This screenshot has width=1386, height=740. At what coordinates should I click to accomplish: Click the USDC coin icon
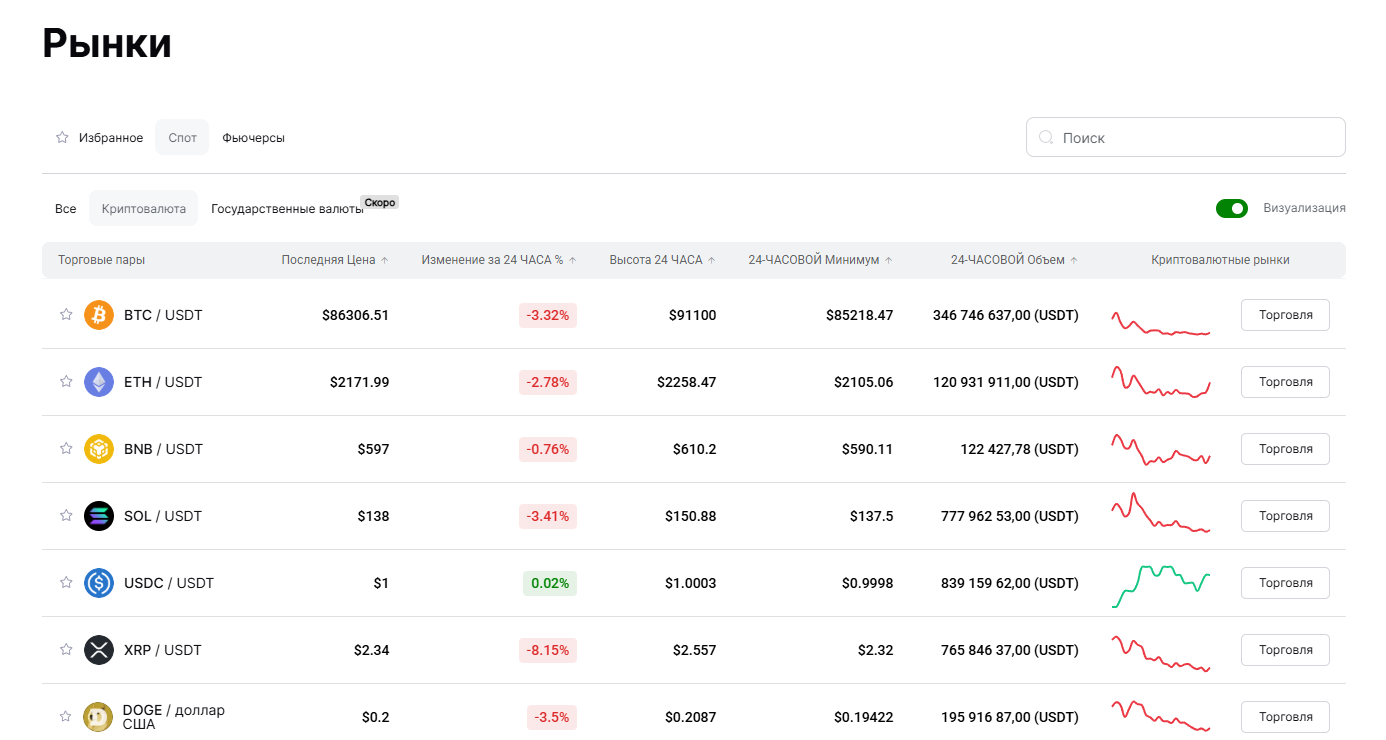point(99,583)
